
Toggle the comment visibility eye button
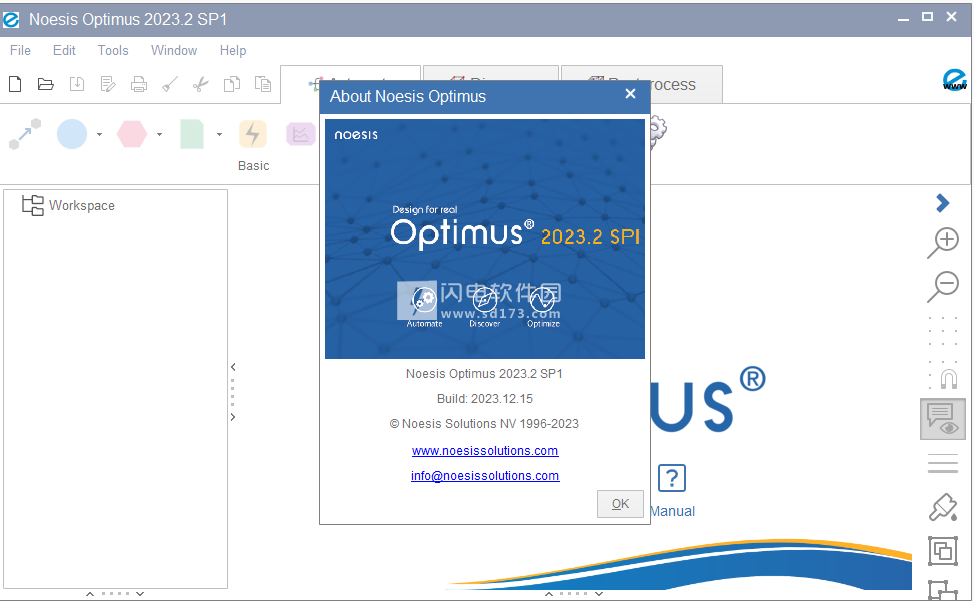pos(942,419)
